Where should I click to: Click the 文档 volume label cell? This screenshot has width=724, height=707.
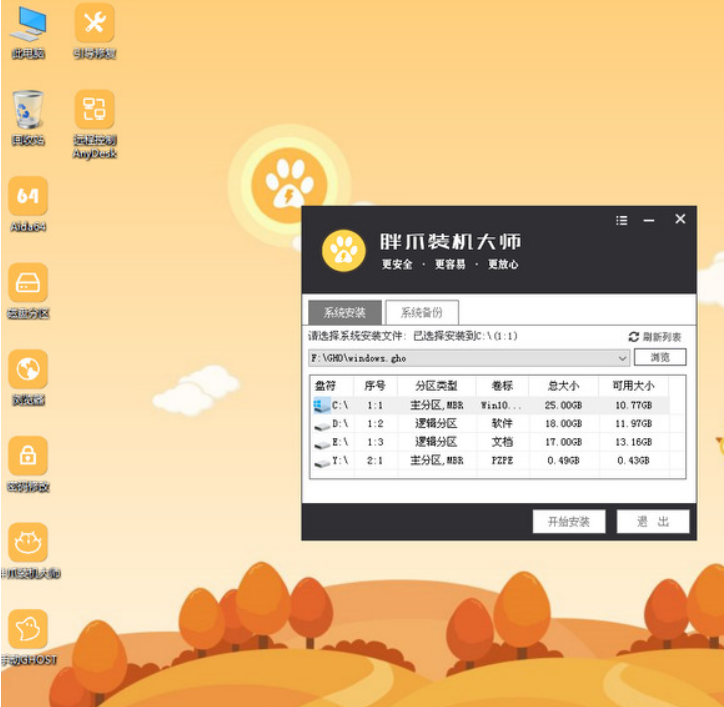(502, 442)
